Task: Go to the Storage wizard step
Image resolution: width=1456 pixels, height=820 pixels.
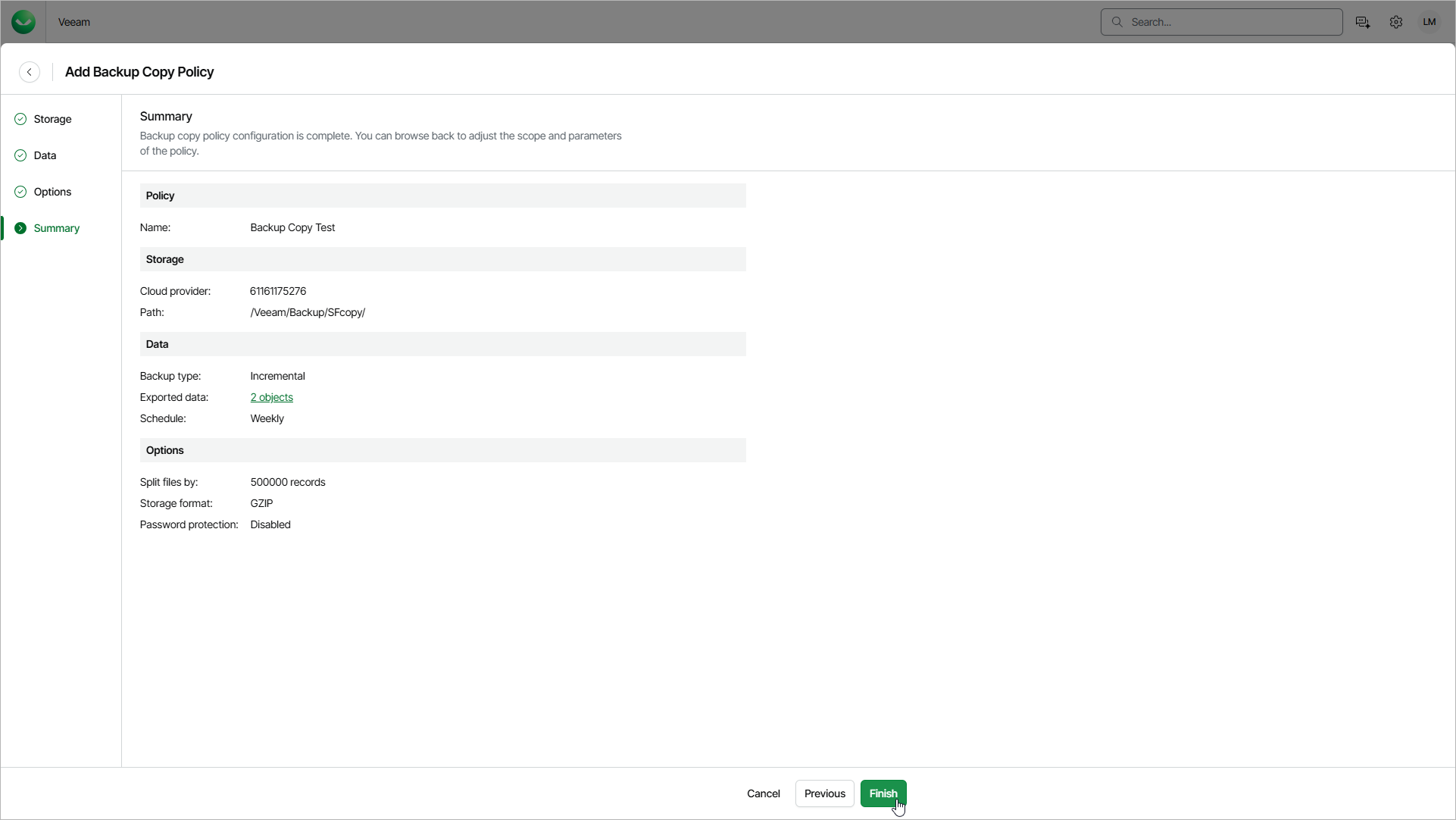Action: pos(52,119)
